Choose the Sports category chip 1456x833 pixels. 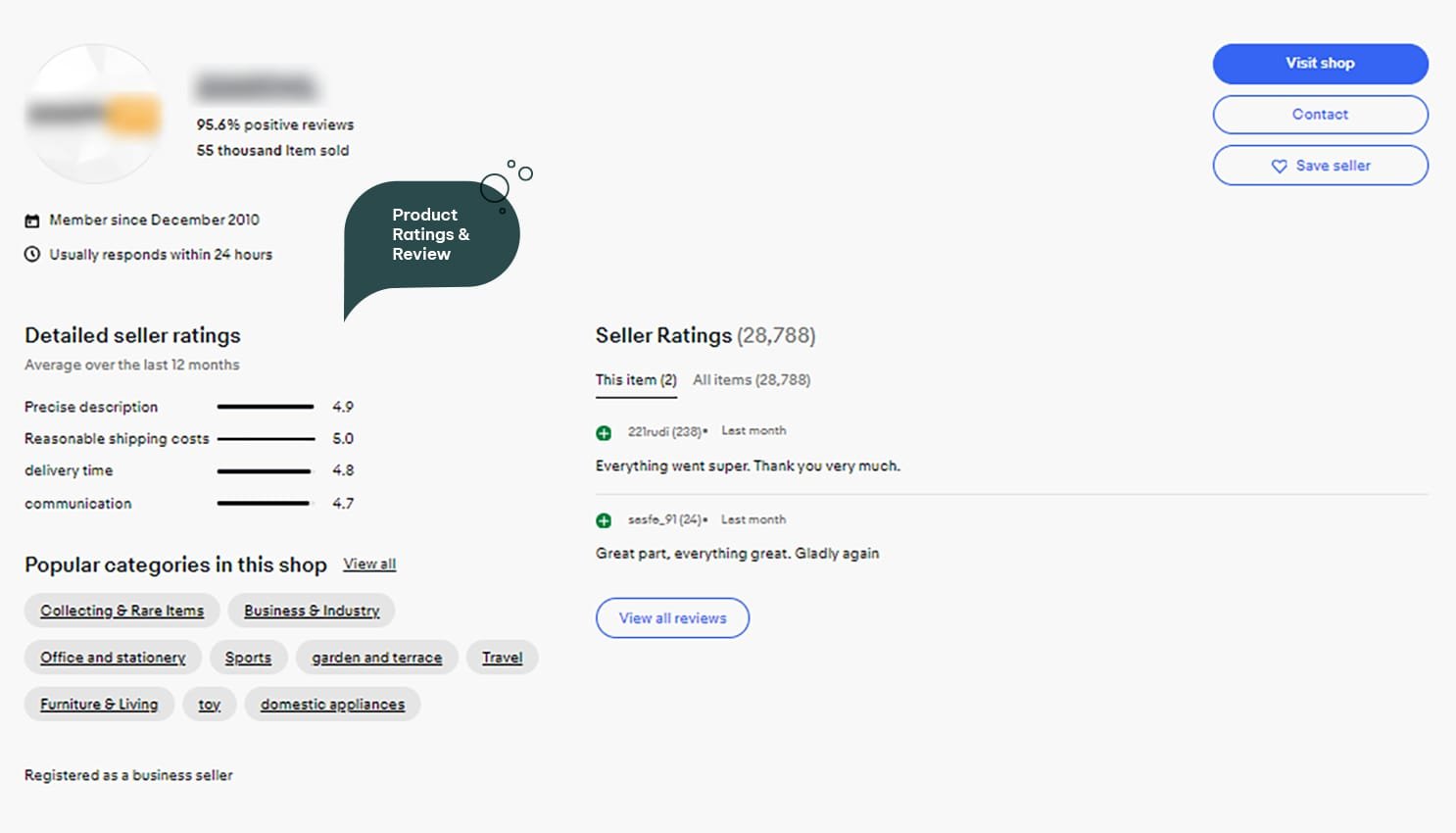tap(248, 658)
